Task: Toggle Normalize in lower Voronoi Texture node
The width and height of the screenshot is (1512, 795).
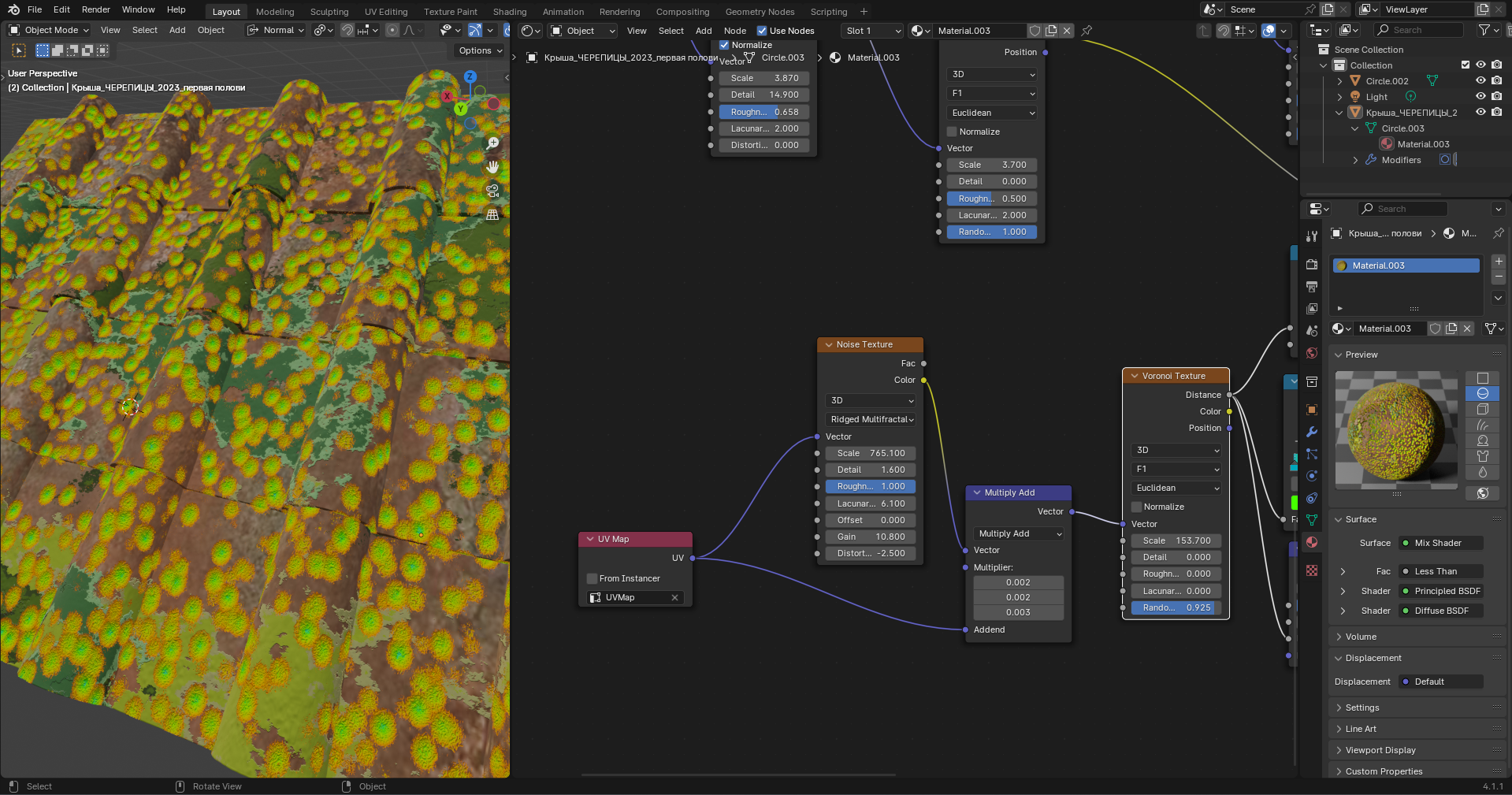Action: coord(1137,507)
